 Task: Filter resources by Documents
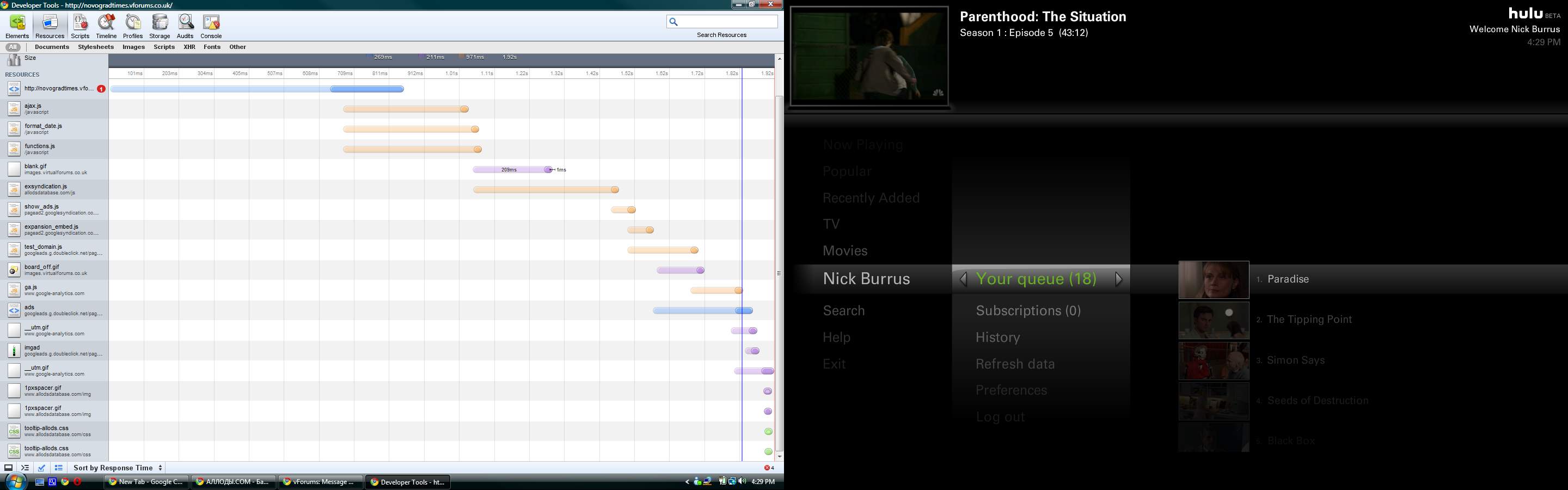click(x=52, y=47)
